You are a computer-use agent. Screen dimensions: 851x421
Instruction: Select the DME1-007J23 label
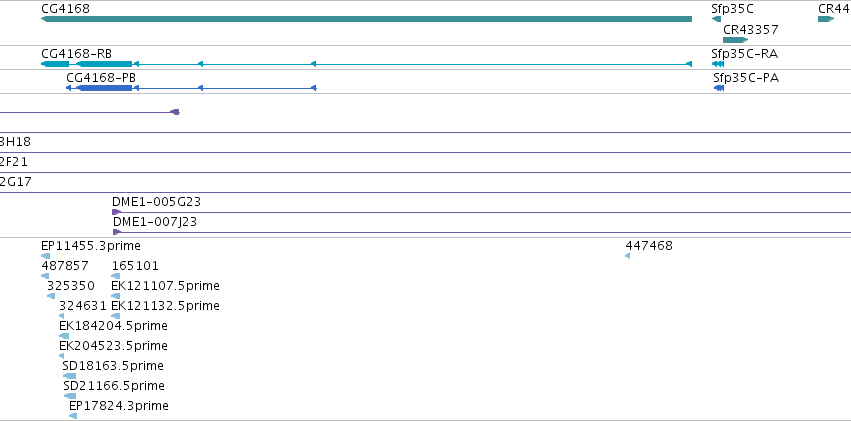point(155,222)
